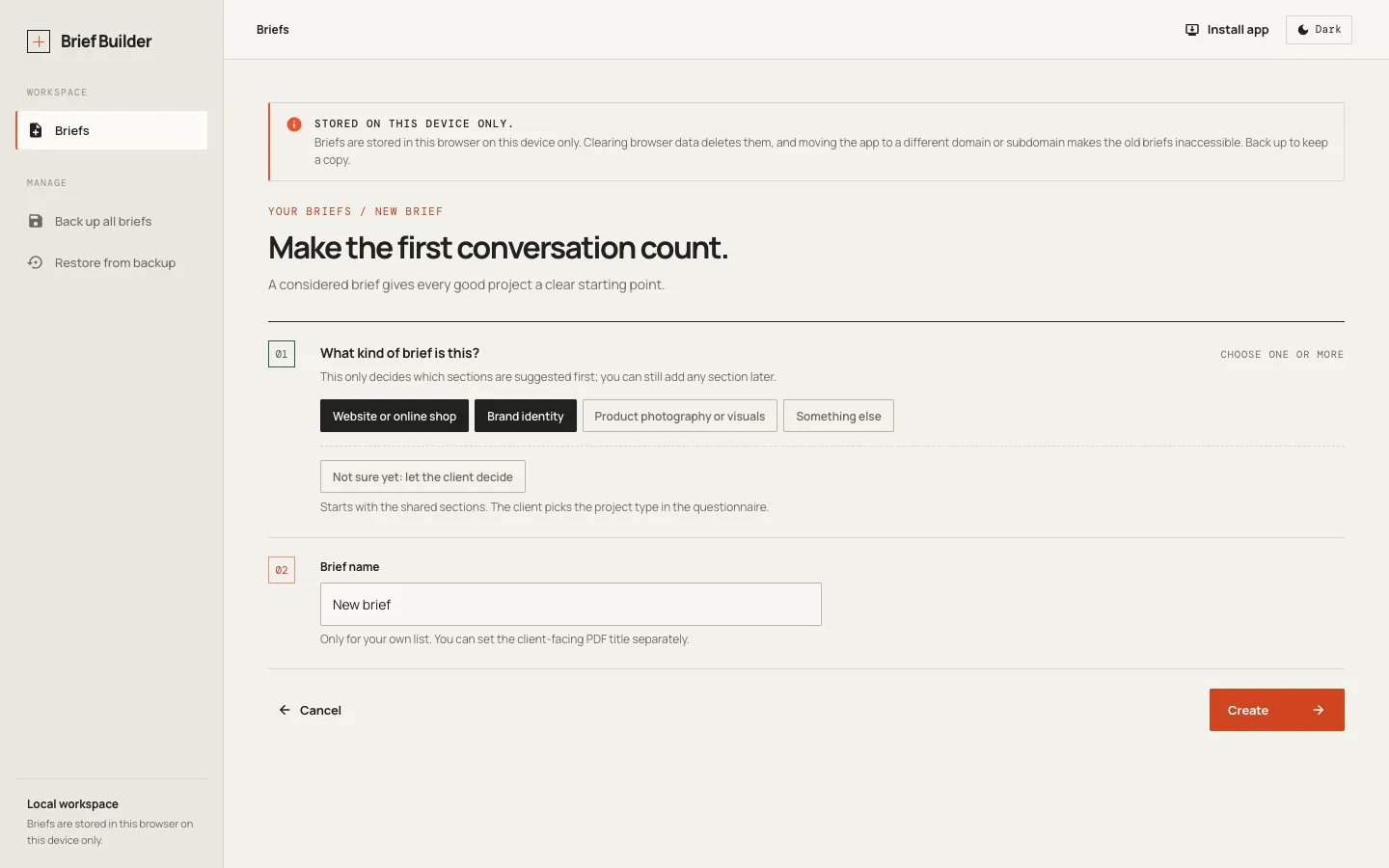Click the Back up all briefs save icon
This screenshot has width=1389, height=868.
36,221
